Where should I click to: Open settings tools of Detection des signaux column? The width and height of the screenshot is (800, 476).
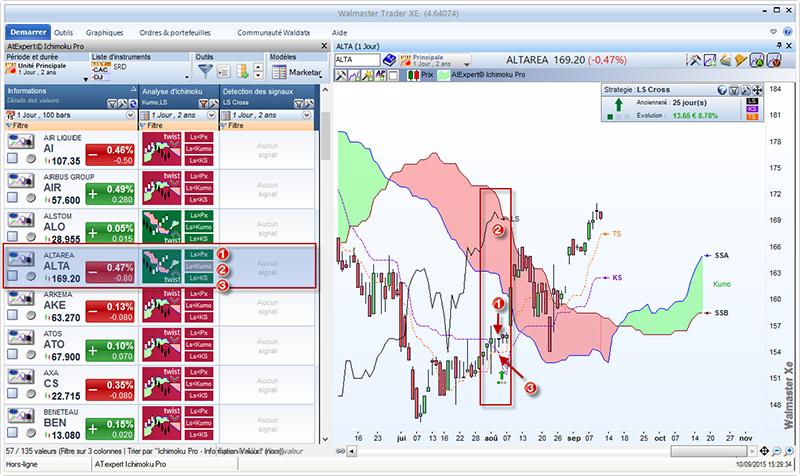309,104
